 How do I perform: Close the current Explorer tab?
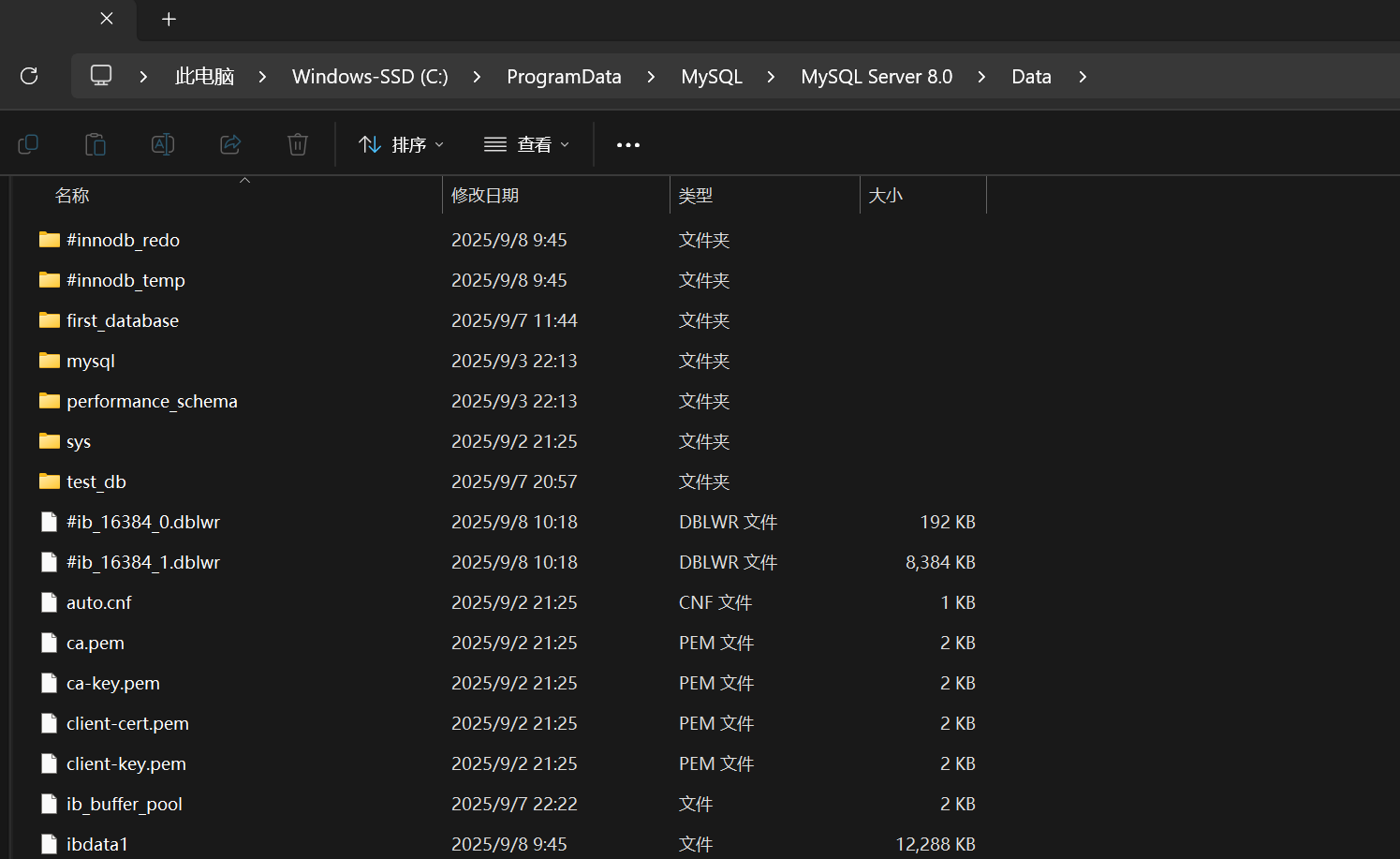pos(107,19)
